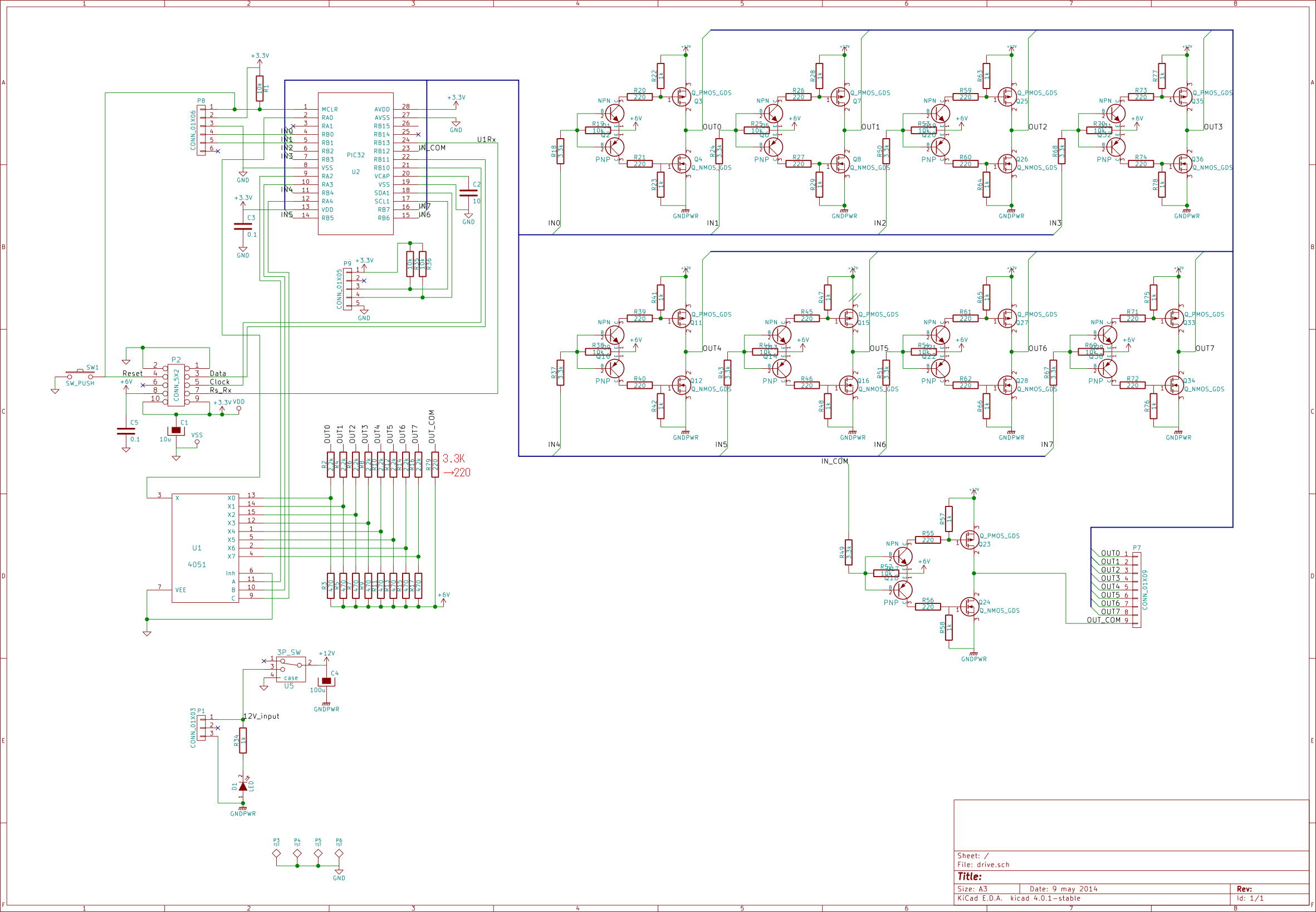The image size is (1316, 912).
Task: Click the red 3.3K to 220 annotation
Action: pos(456,466)
